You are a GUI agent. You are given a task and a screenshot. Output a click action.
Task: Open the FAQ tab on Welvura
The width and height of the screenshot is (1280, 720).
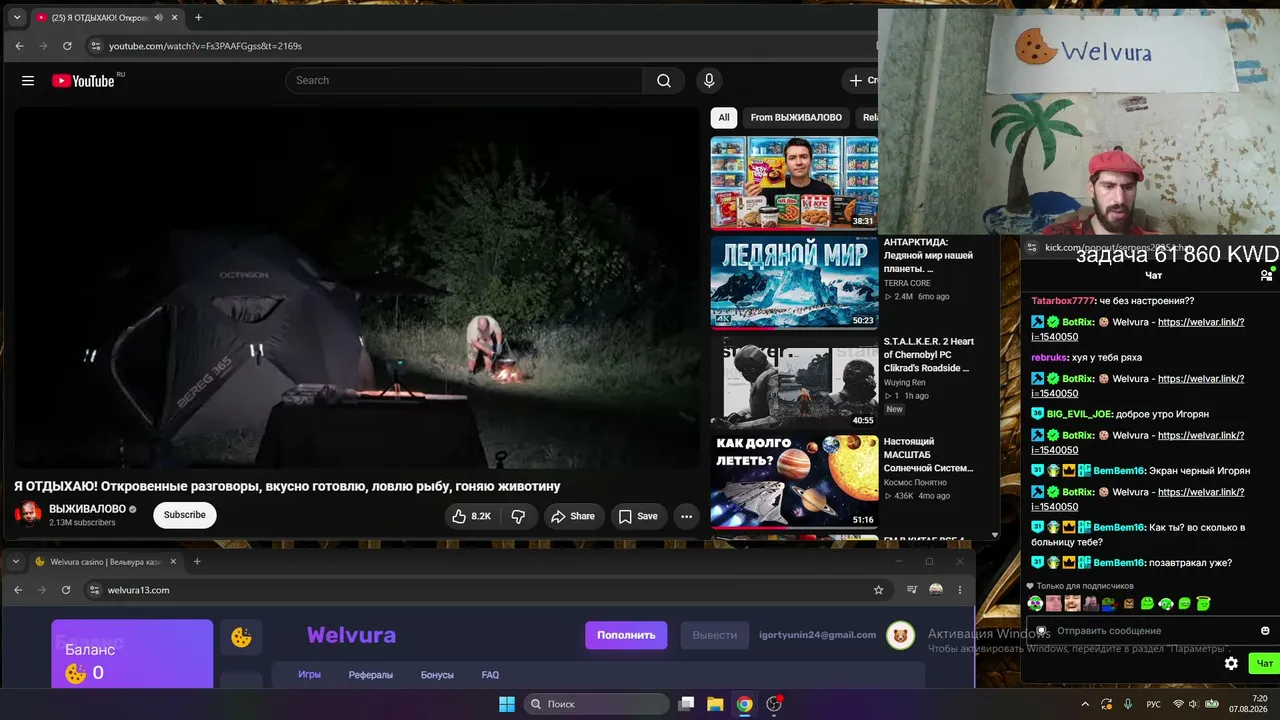point(490,675)
